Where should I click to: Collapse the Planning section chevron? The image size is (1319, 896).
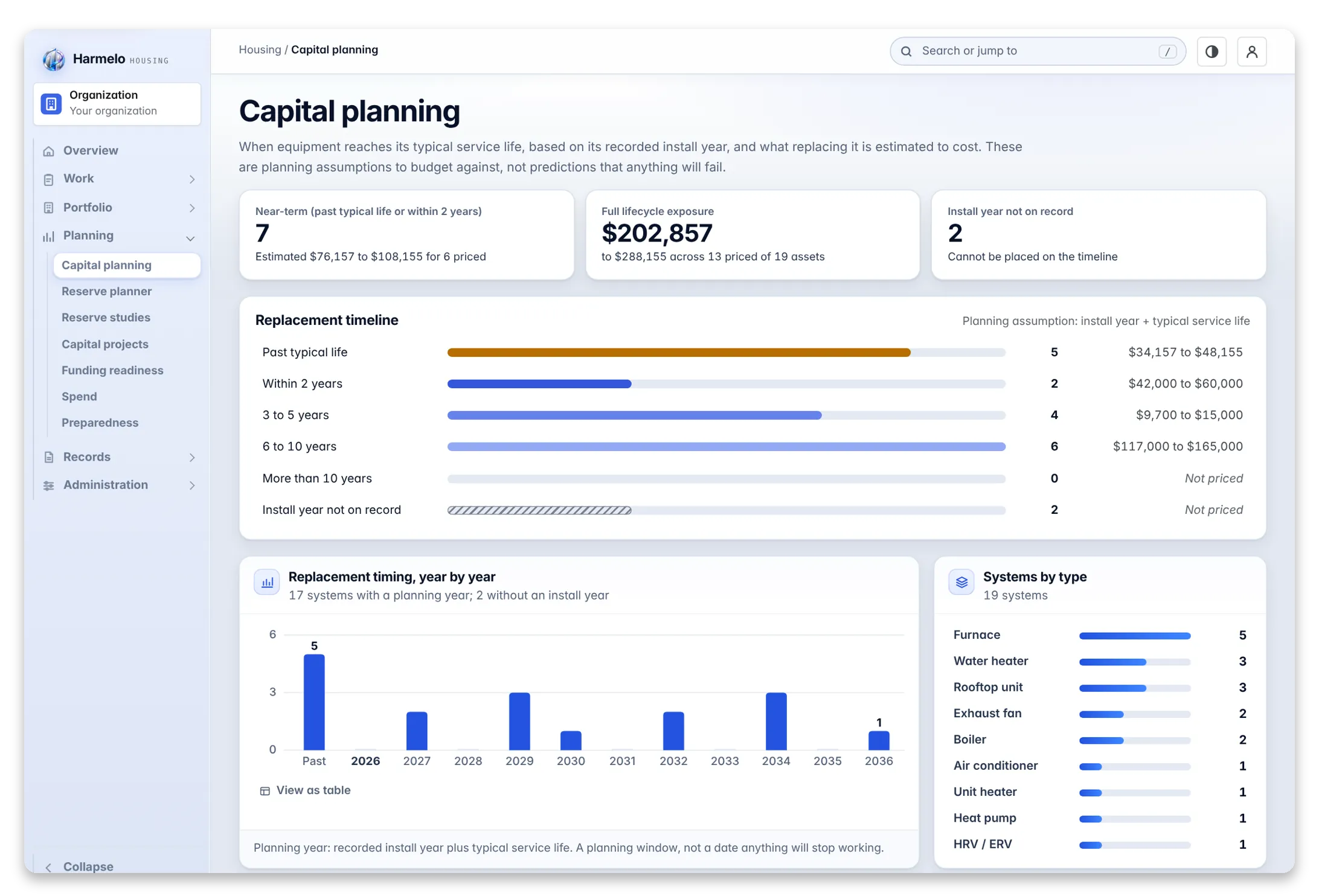(x=191, y=238)
